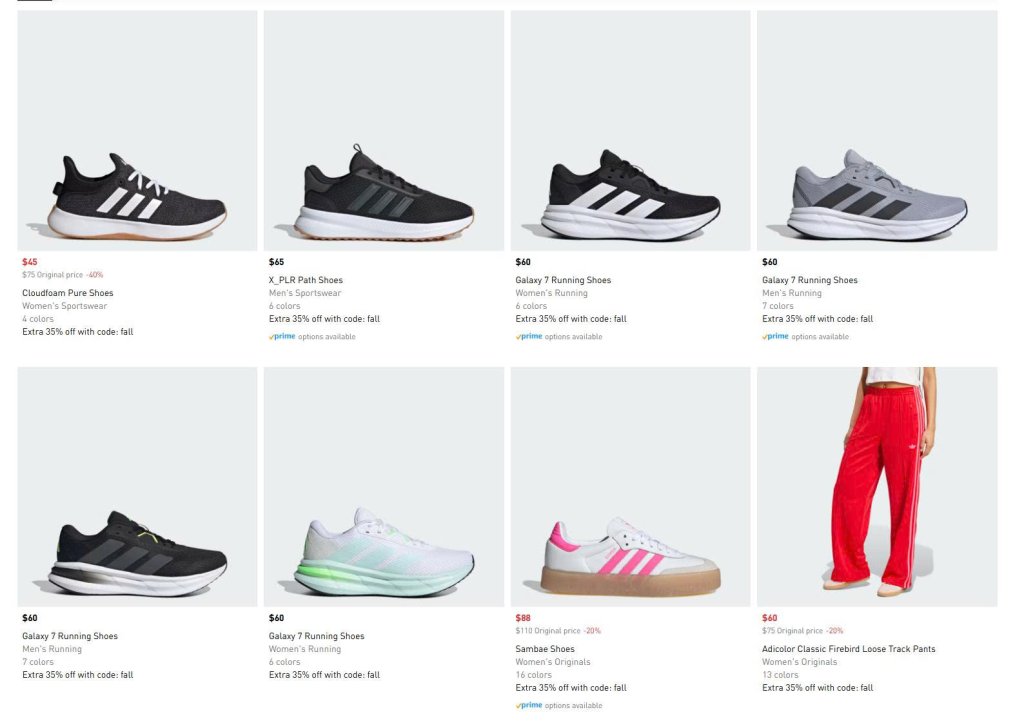Click the Cloudfoam Pure Shoes title
Image resolution: width=1024 pixels, height=721 pixels.
pos(68,293)
